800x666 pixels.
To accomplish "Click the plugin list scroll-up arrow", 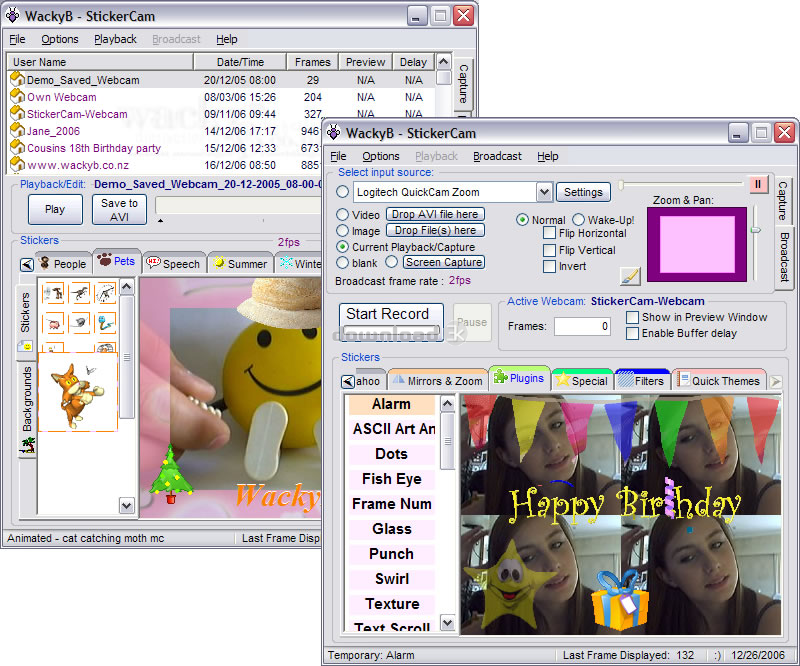I will (447, 405).
